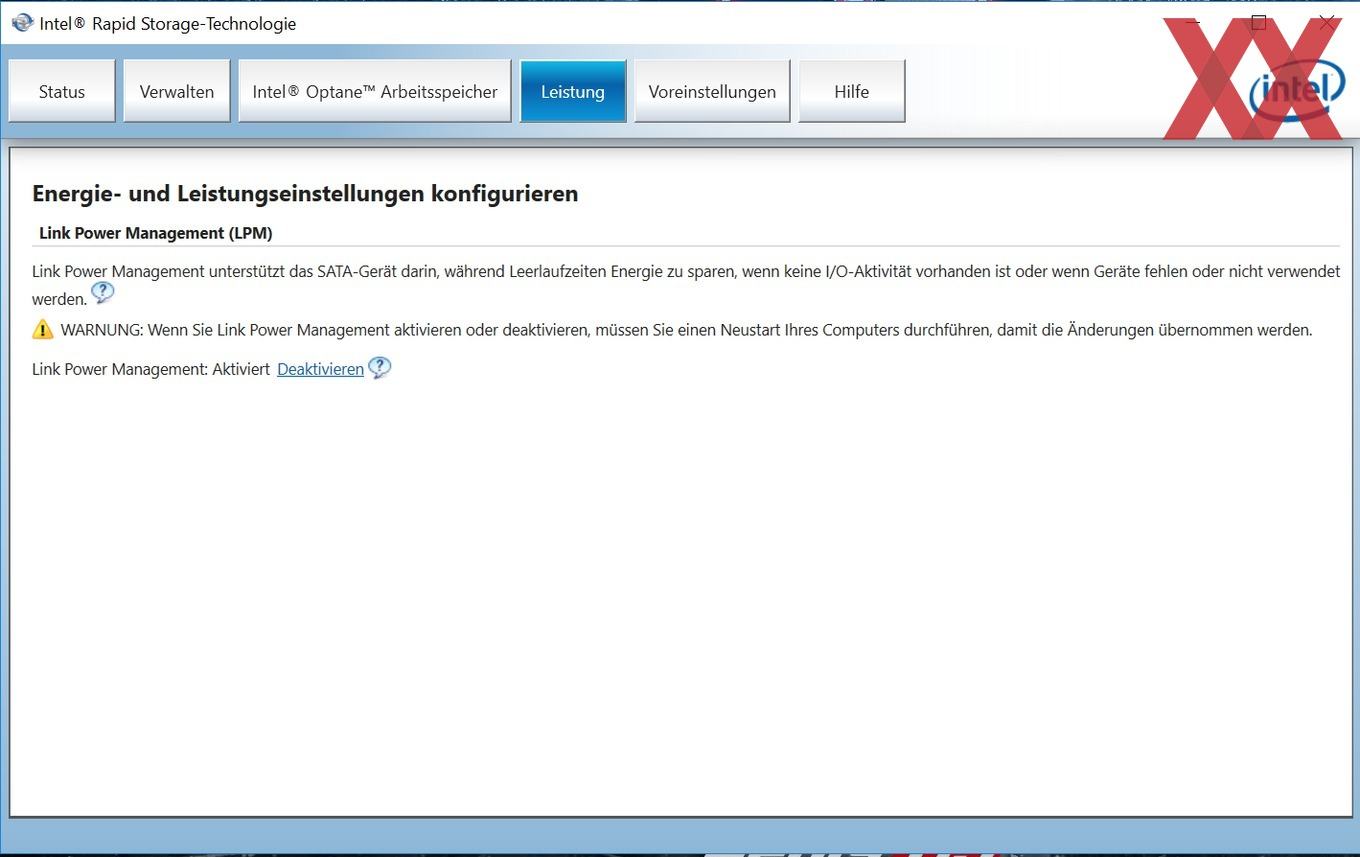Click the Intel Rapid Storage app icon
This screenshot has width=1360, height=857.
point(22,23)
